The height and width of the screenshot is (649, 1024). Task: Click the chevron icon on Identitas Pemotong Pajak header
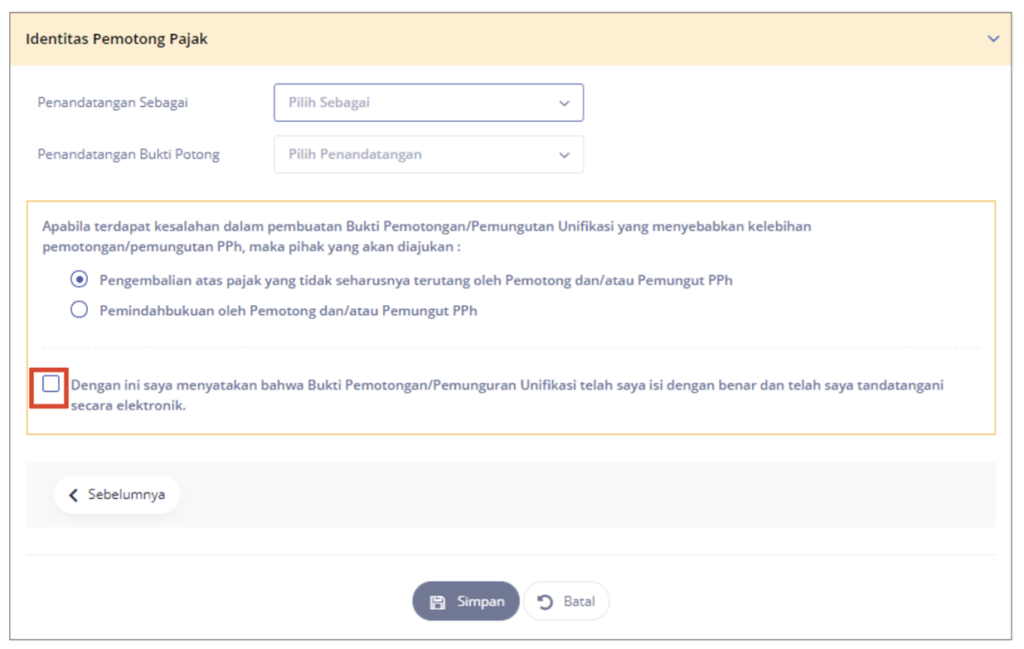(992, 38)
